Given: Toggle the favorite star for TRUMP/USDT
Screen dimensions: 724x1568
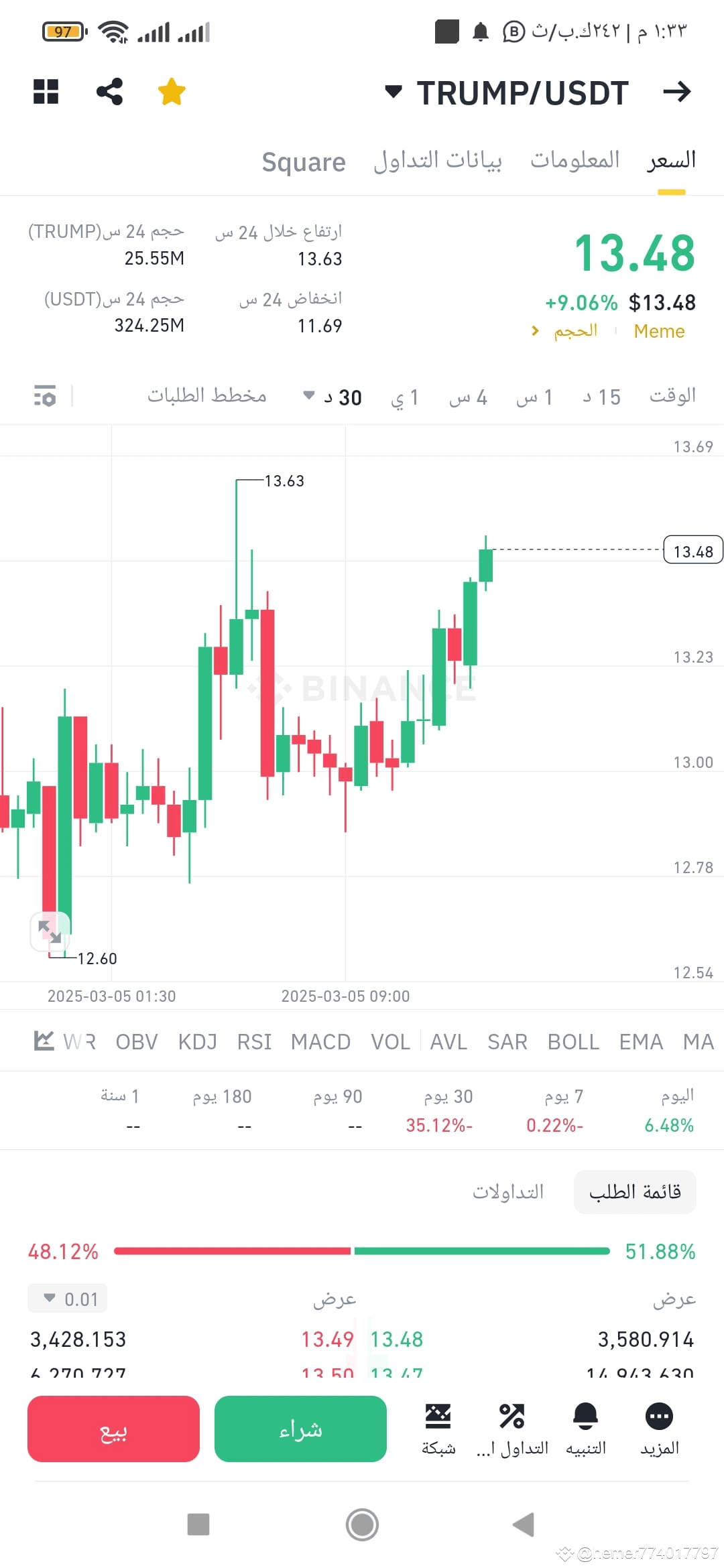Looking at the screenshot, I should click(x=172, y=92).
